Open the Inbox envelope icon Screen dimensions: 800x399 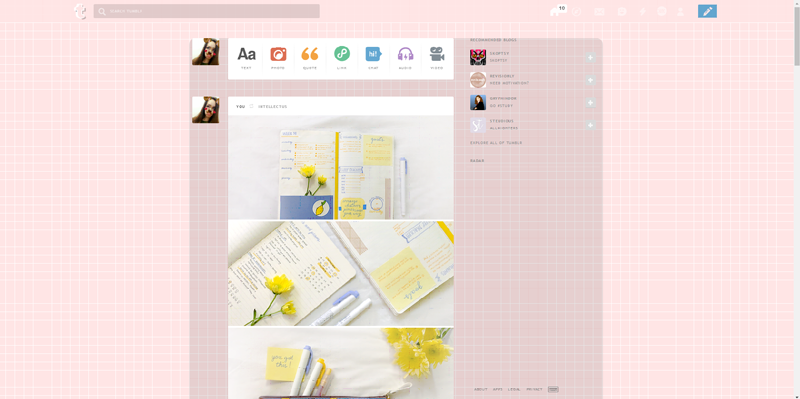[x=599, y=12]
